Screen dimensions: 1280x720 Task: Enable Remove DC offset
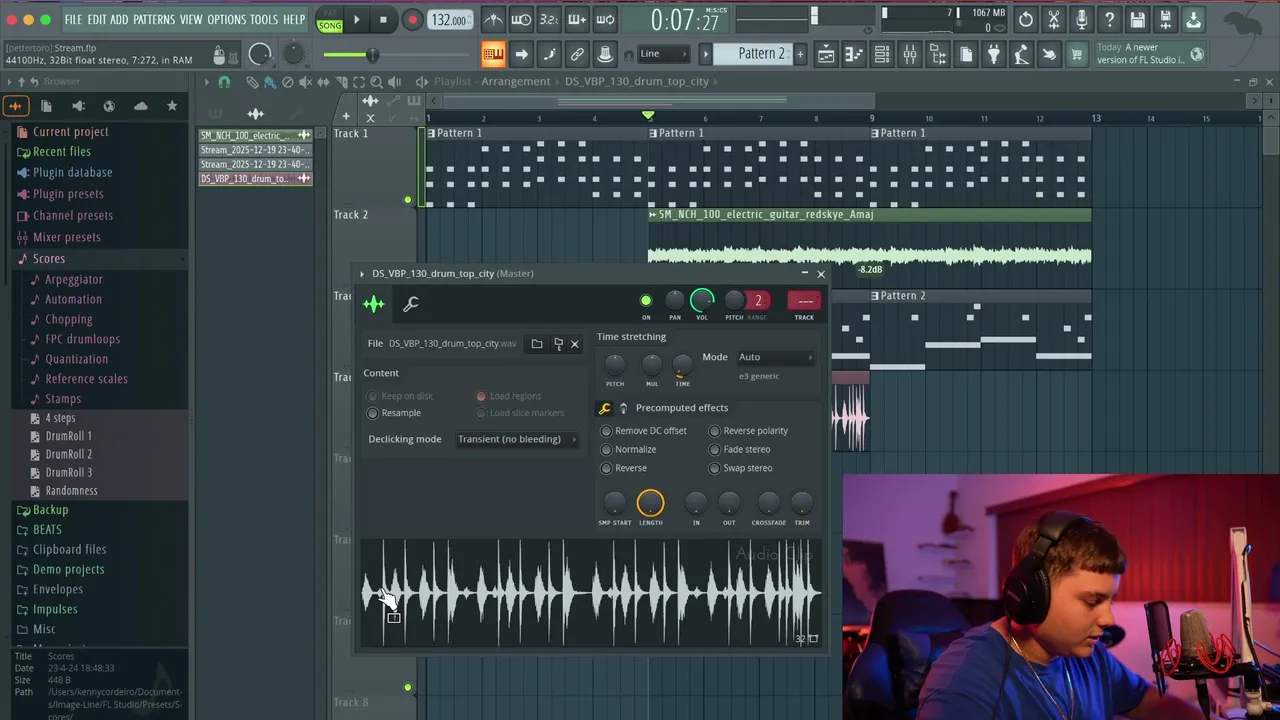tap(643, 431)
